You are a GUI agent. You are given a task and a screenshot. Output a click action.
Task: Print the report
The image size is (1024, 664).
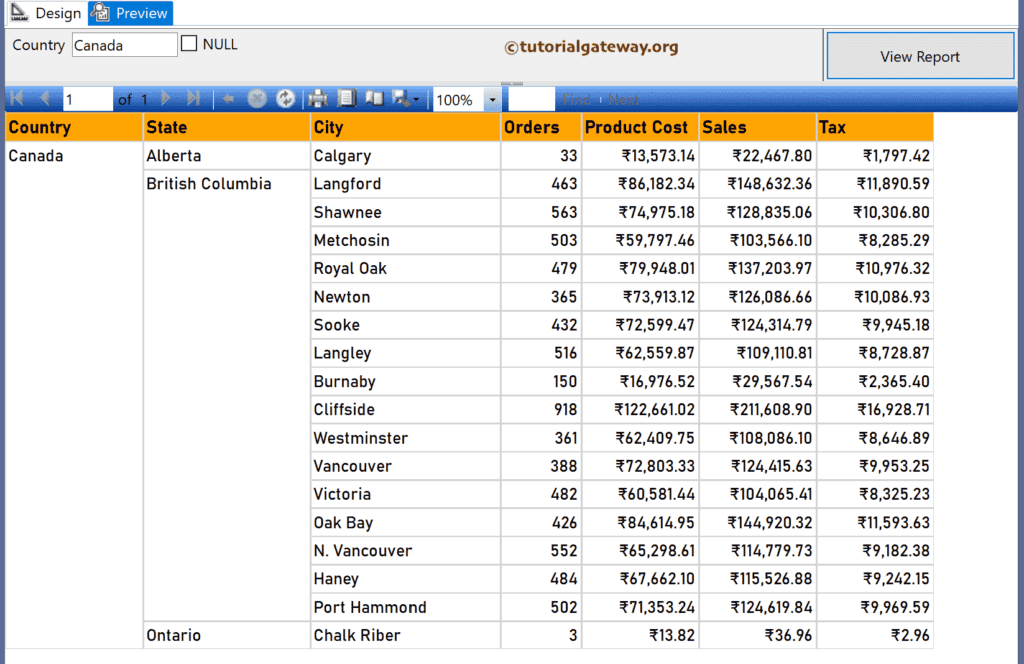point(318,98)
